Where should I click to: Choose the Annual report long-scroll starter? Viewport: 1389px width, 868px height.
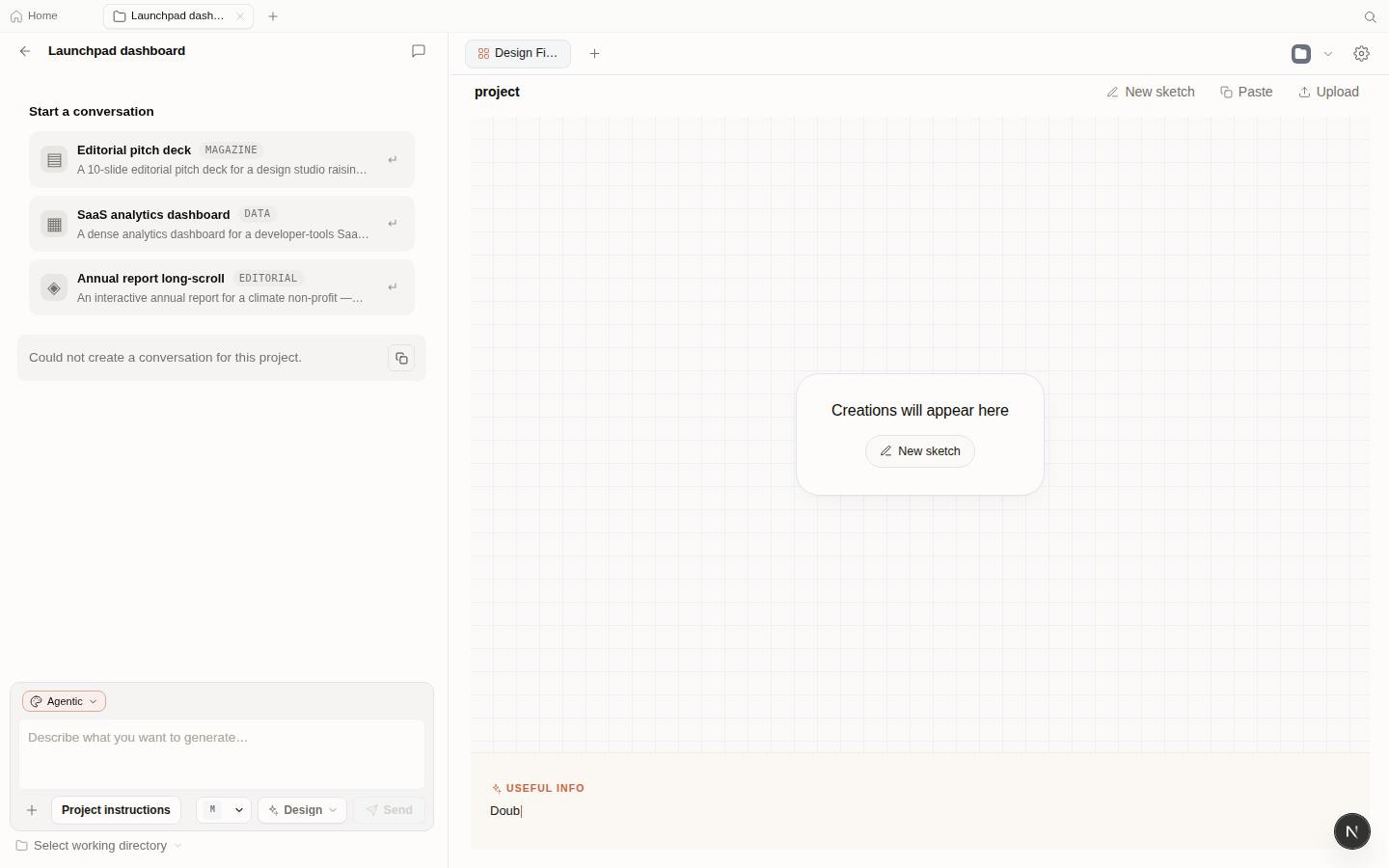coord(222,287)
